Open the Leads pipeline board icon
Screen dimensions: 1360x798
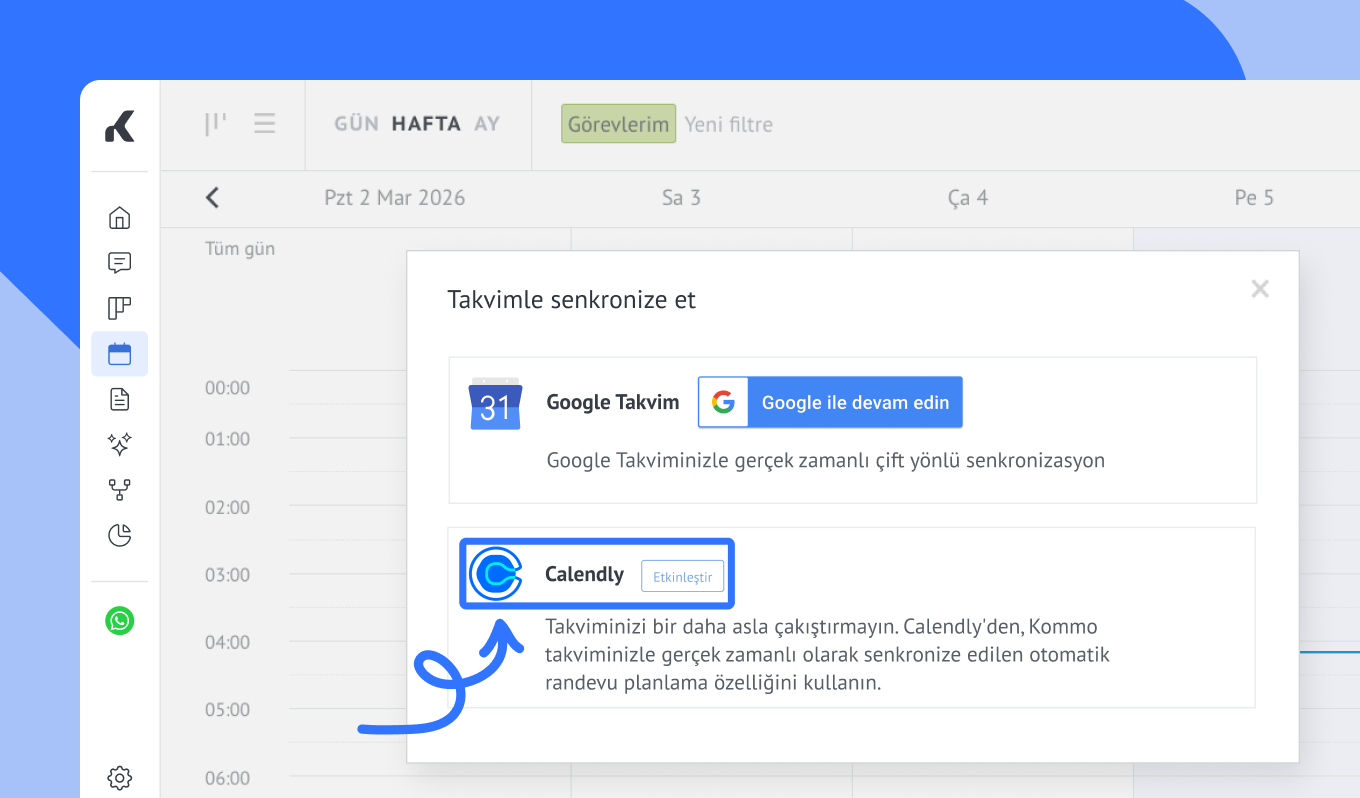(119, 308)
